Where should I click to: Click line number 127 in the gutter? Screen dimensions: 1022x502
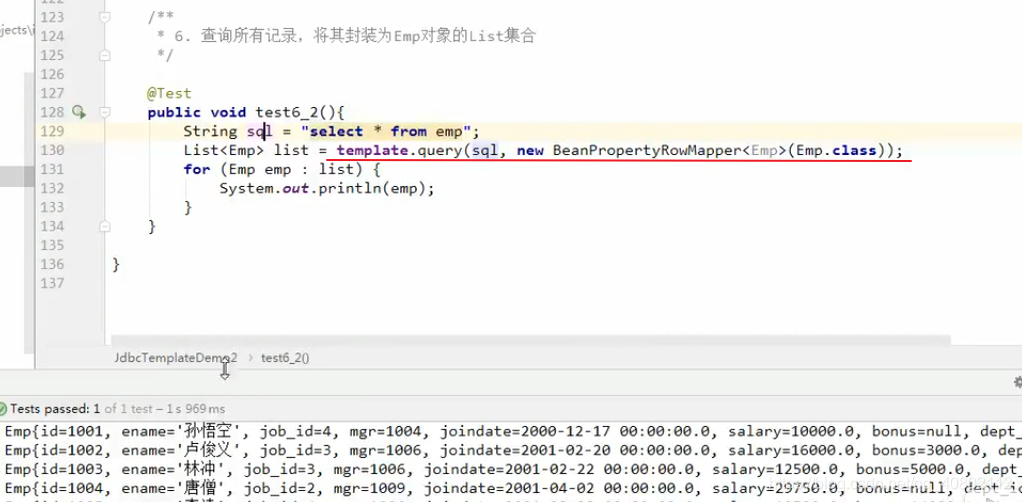(52, 94)
